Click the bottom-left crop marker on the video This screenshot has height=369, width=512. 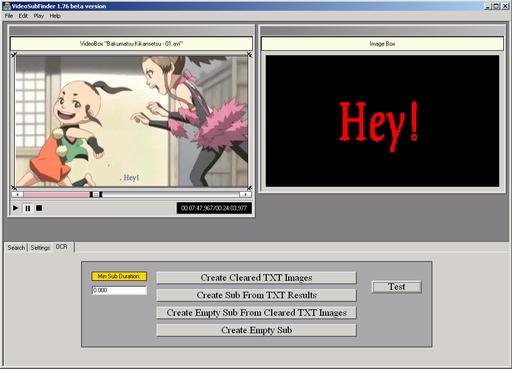14,188
